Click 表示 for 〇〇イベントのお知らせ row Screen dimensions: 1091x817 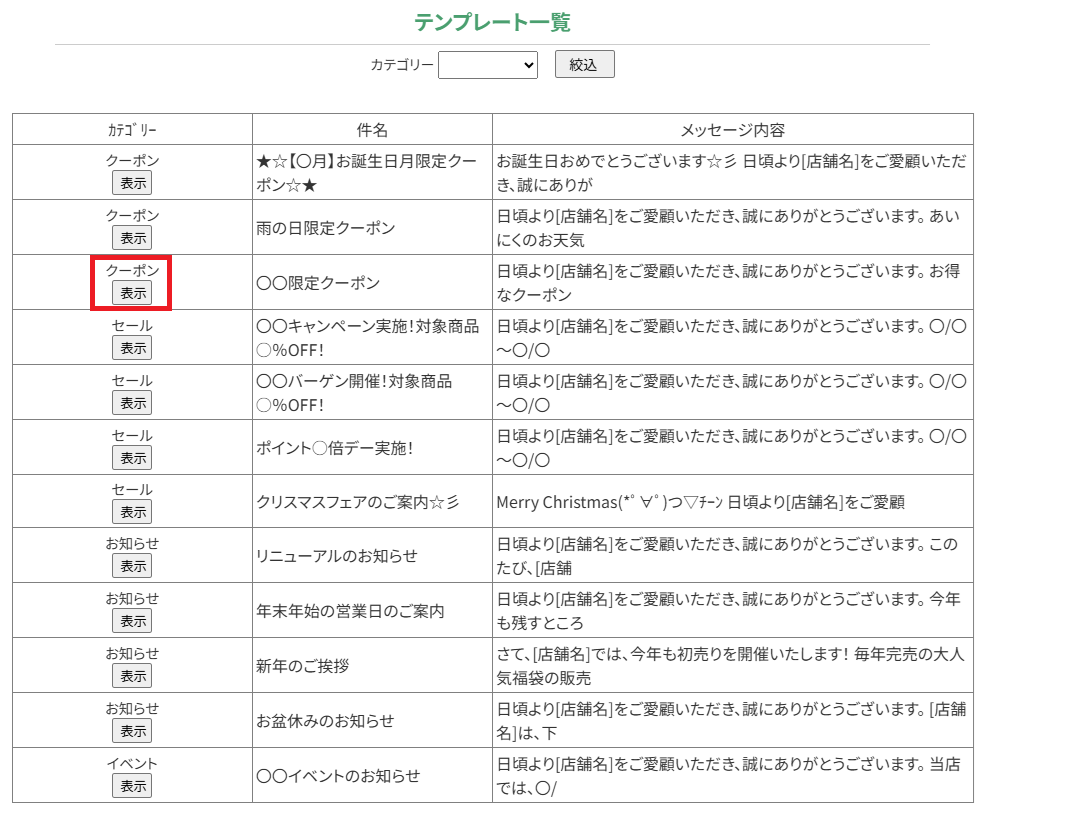click(x=132, y=786)
